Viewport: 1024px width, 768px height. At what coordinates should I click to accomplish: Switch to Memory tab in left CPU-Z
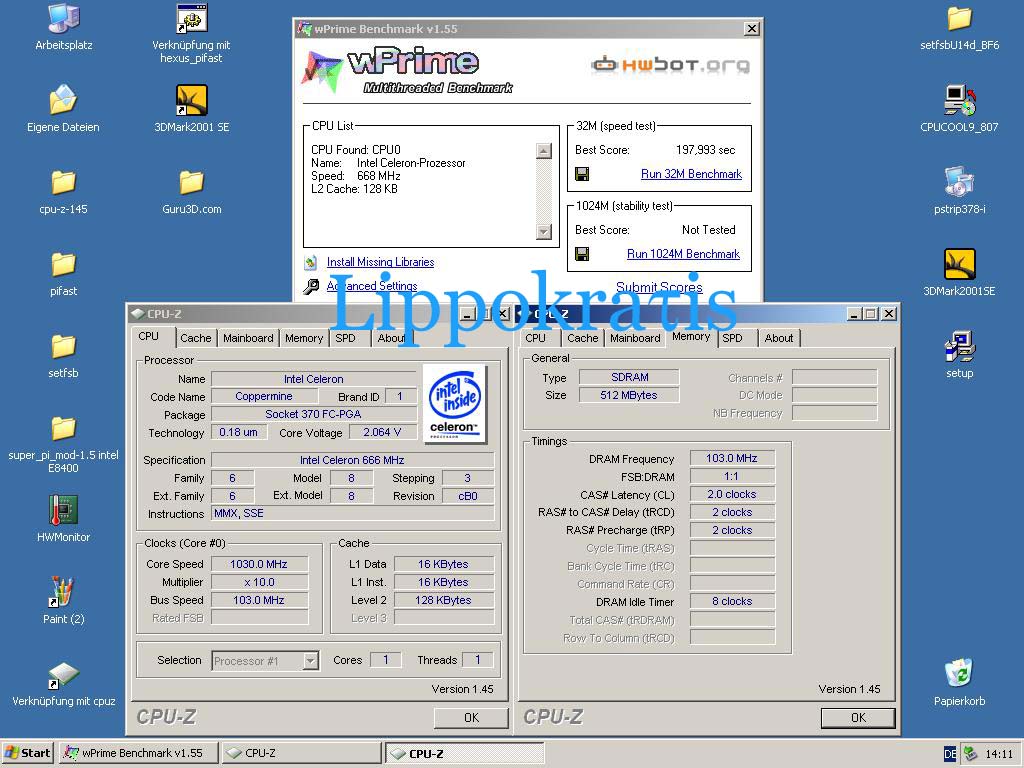(304, 338)
